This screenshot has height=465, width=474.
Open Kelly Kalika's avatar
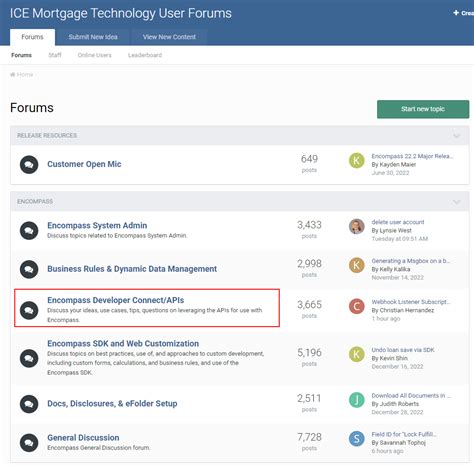(x=356, y=265)
